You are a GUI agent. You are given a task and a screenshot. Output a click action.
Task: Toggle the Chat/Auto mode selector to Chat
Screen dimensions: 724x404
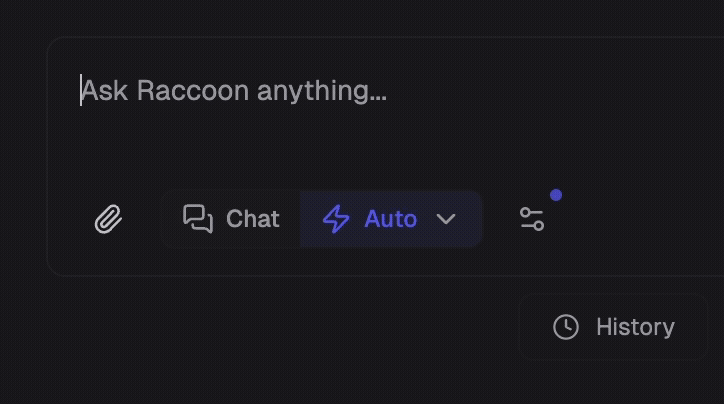point(231,219)
